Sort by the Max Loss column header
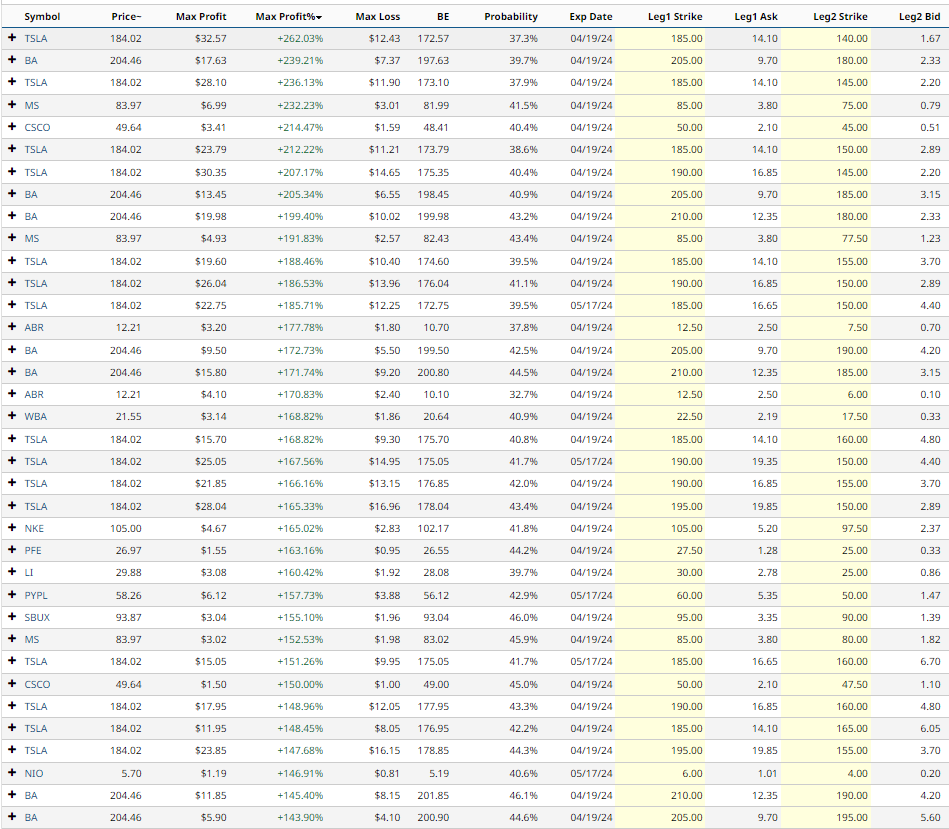 click(378, 16)
